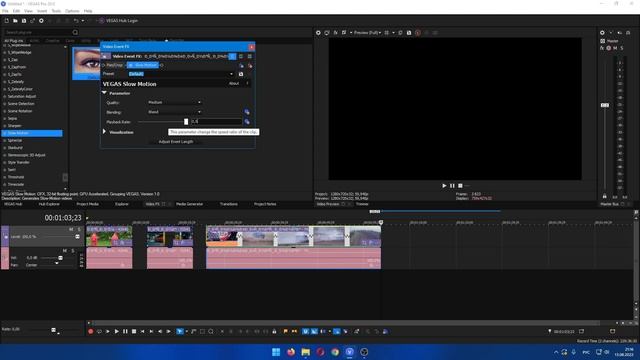The height and width of the screenshot is (360, 640).
Task: Open Master bus FX icon
Action: (x=602, y=48)
